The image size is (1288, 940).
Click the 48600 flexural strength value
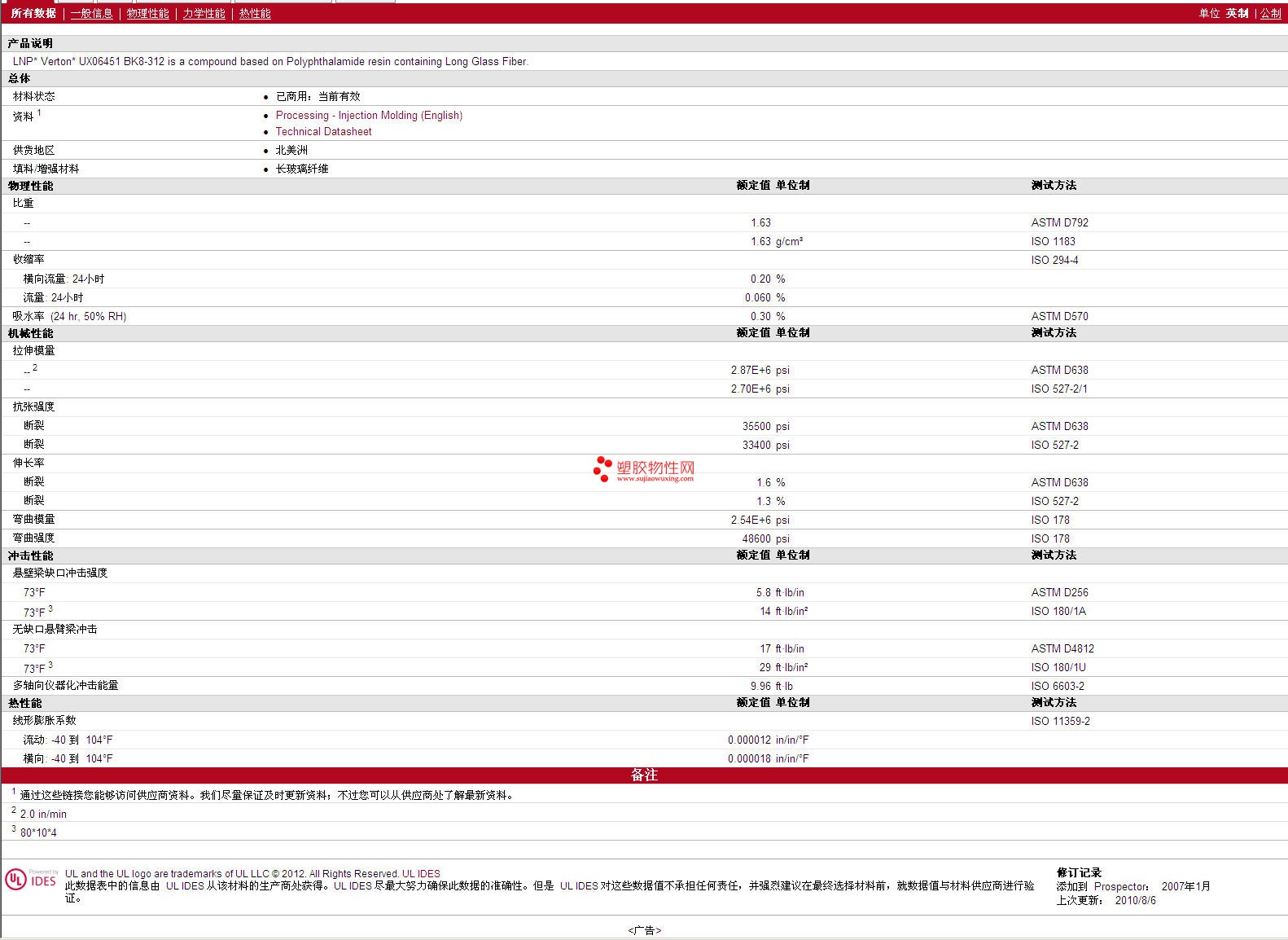click(x=756, y=538)
